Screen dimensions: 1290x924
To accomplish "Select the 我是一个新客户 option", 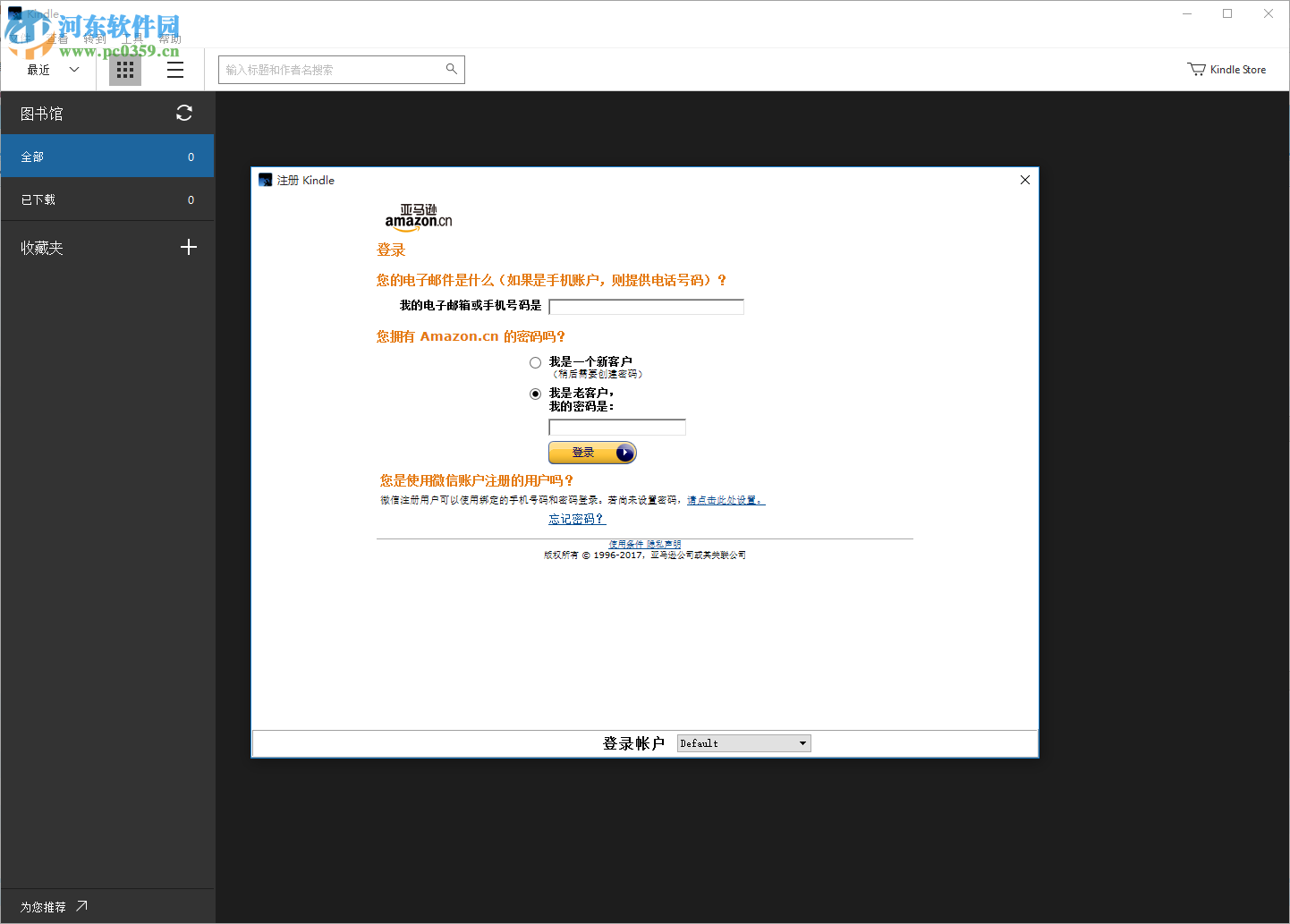I will tap(535, 362).
